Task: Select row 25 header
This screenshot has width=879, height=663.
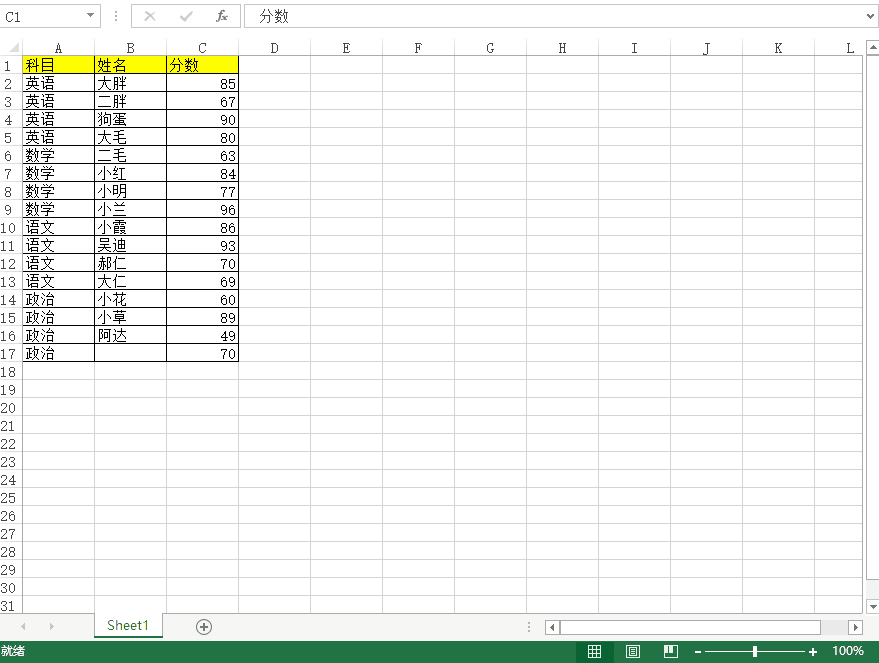Action: [x=8, y=498]
